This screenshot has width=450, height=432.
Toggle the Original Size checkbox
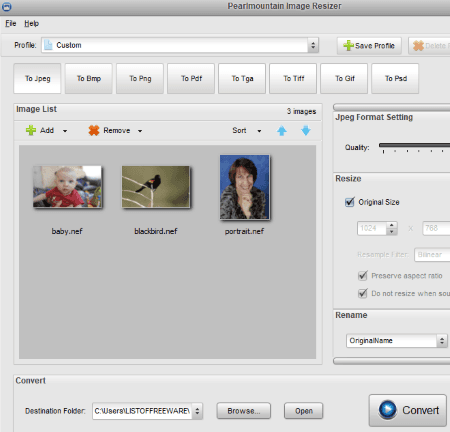click(x=350, y=202)
